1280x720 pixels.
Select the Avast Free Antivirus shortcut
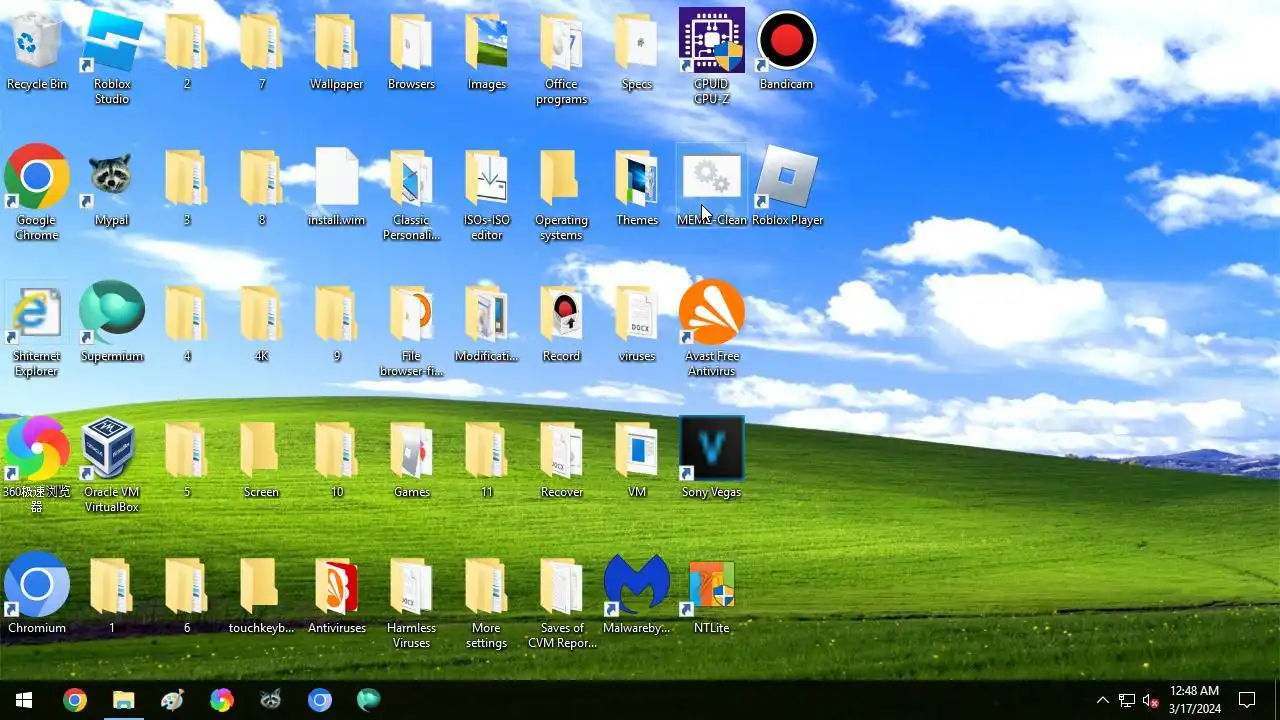click(711, 329)
